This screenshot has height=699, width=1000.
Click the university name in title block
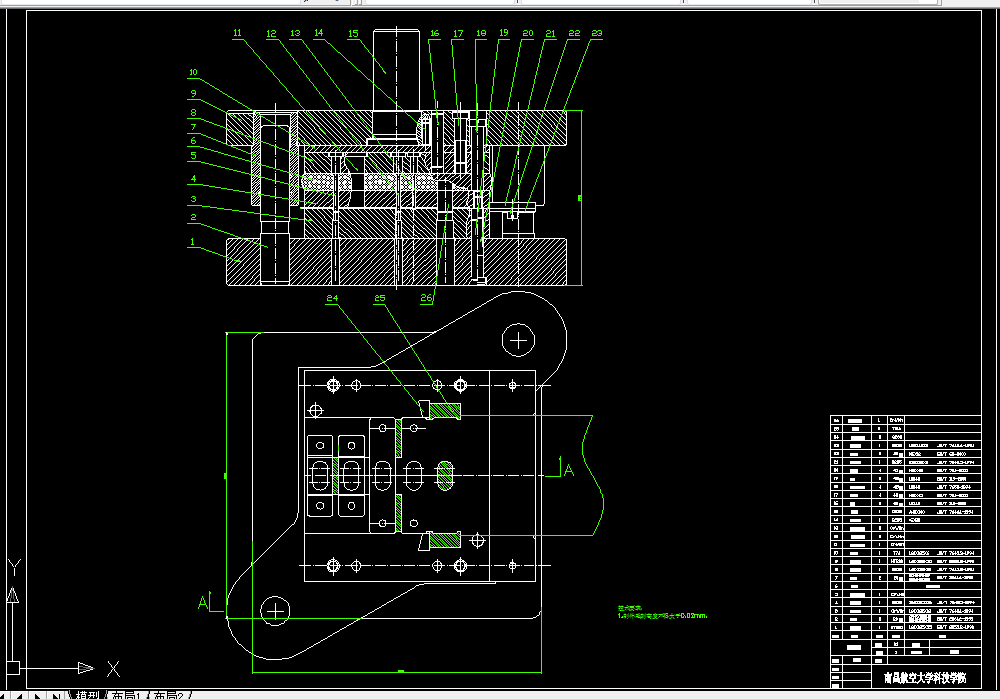925,677
